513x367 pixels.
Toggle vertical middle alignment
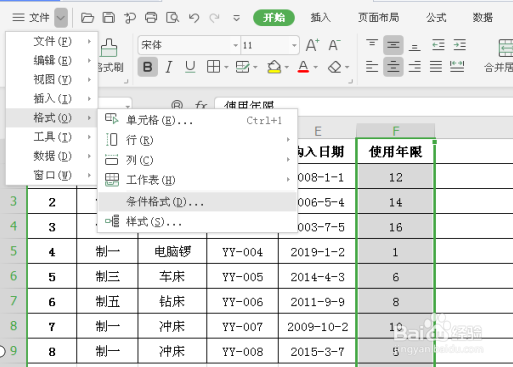(393, 45)
